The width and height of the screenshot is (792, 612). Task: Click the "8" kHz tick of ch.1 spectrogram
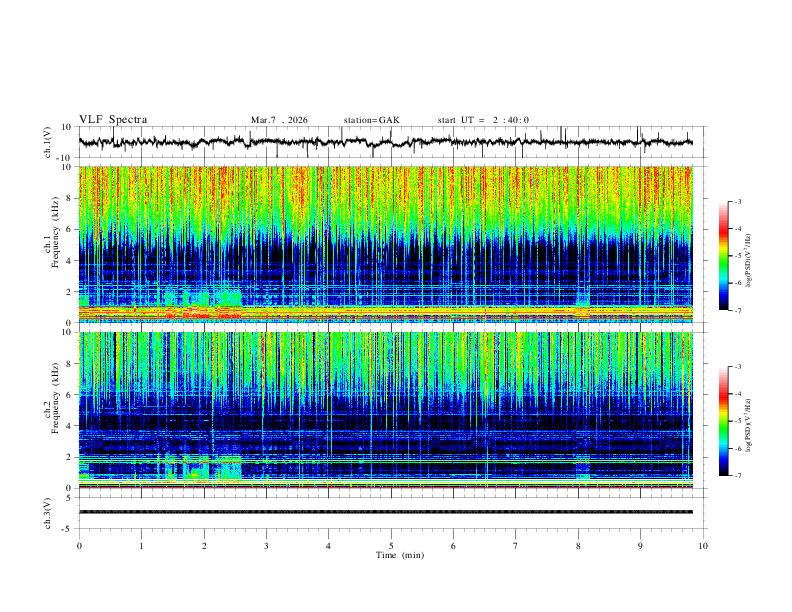[x=70, y=198]
